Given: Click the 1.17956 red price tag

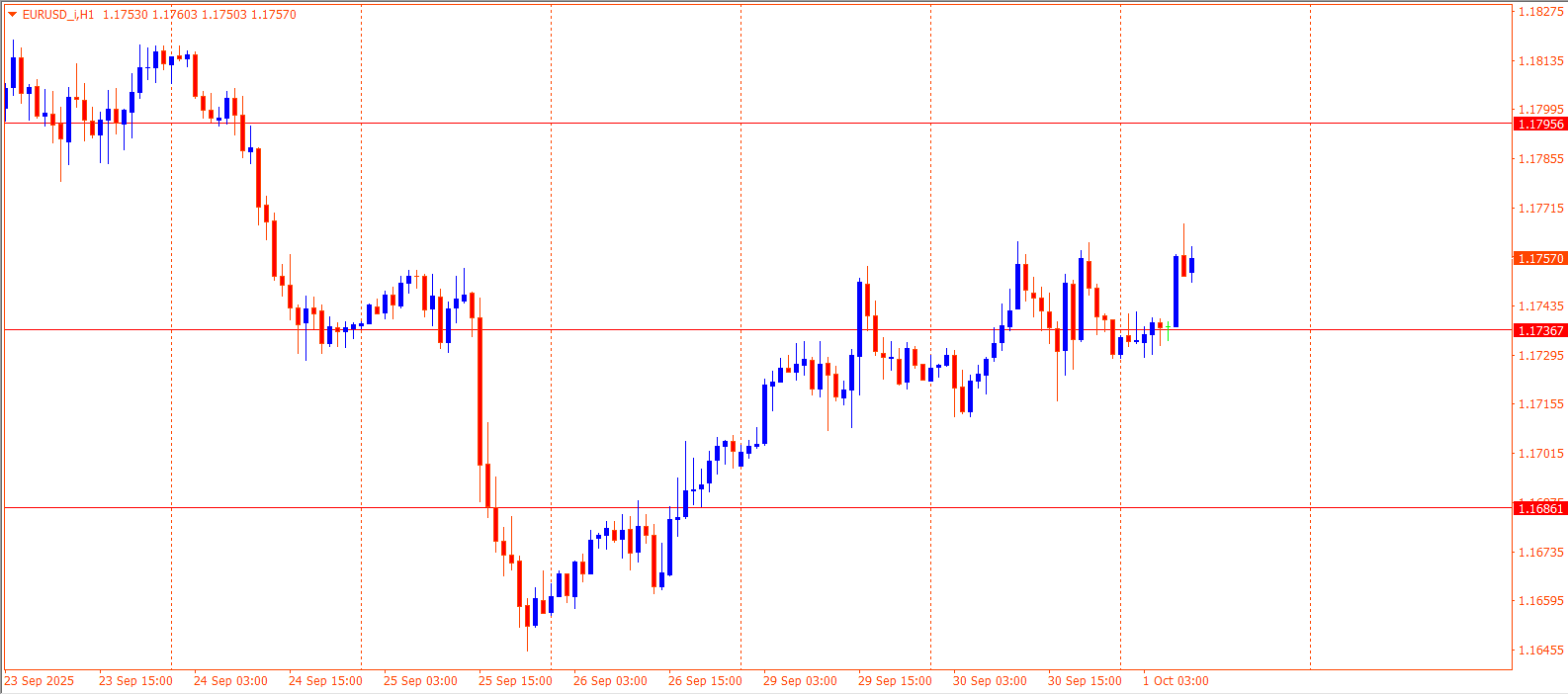Looking at the screenshot, I should coord(1540,125).
